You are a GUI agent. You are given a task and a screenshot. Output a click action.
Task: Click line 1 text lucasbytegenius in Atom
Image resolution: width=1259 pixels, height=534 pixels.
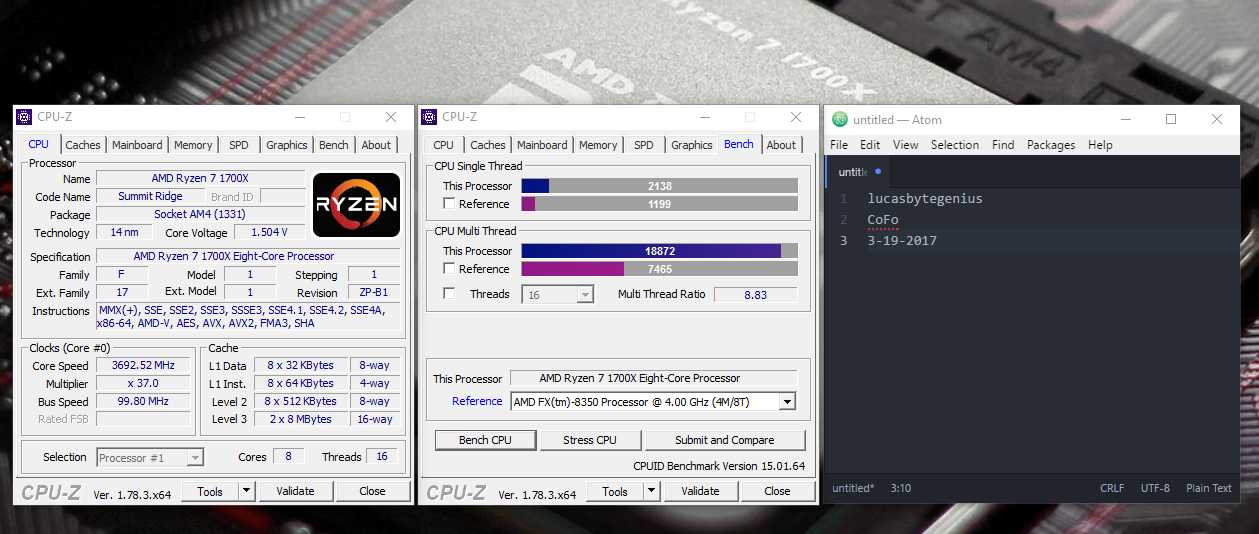pyautogui.click(x=925, y=199)
